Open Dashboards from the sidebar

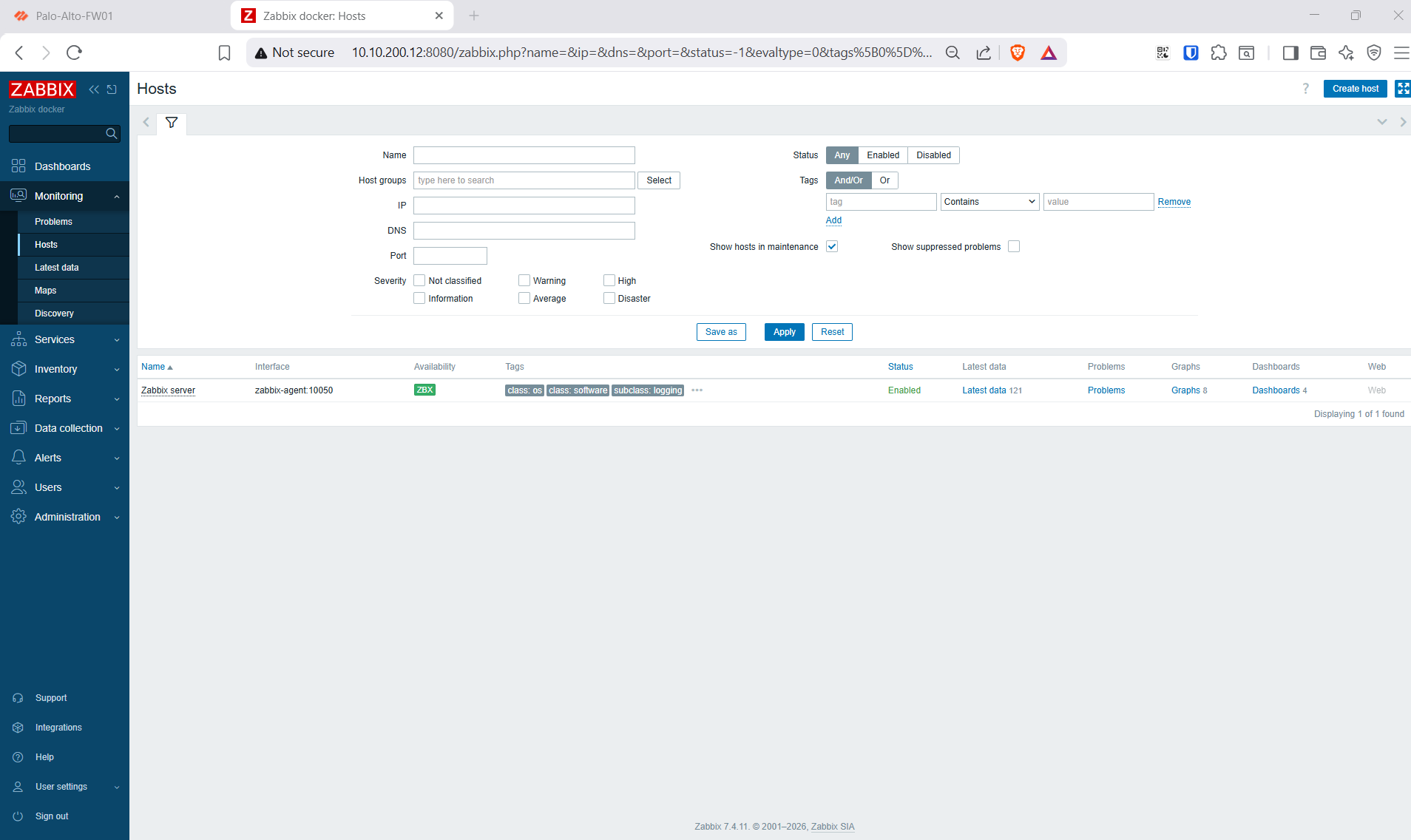[64, 166]
